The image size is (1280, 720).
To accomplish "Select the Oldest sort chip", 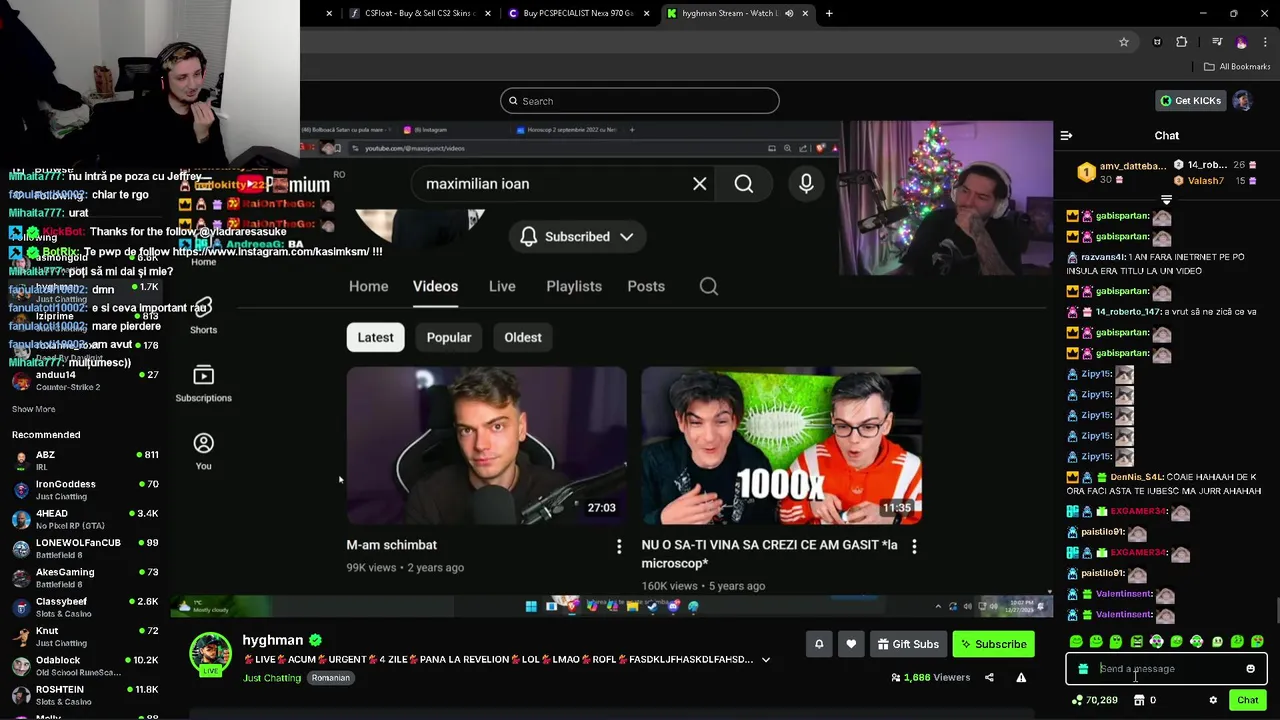I will coord(523,337).
